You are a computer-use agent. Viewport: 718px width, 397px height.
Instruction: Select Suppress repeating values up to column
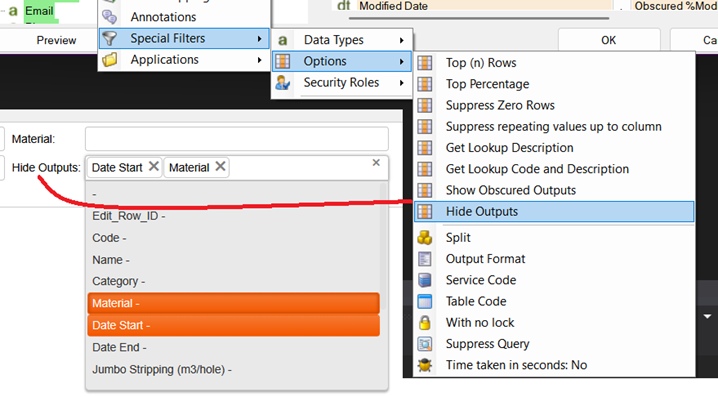pyautogui.click(x=554, y=126)
